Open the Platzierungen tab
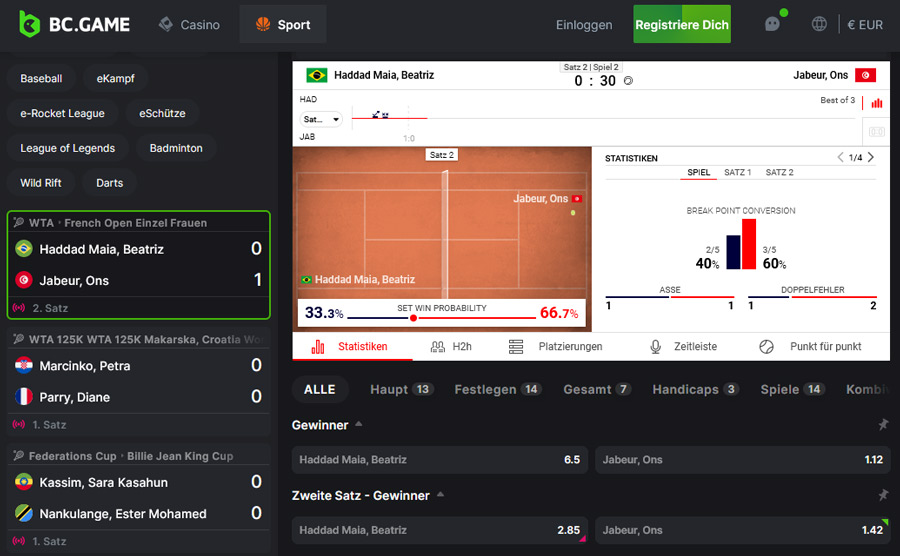Viewport: 900px width, 556px height. (556, 347)
